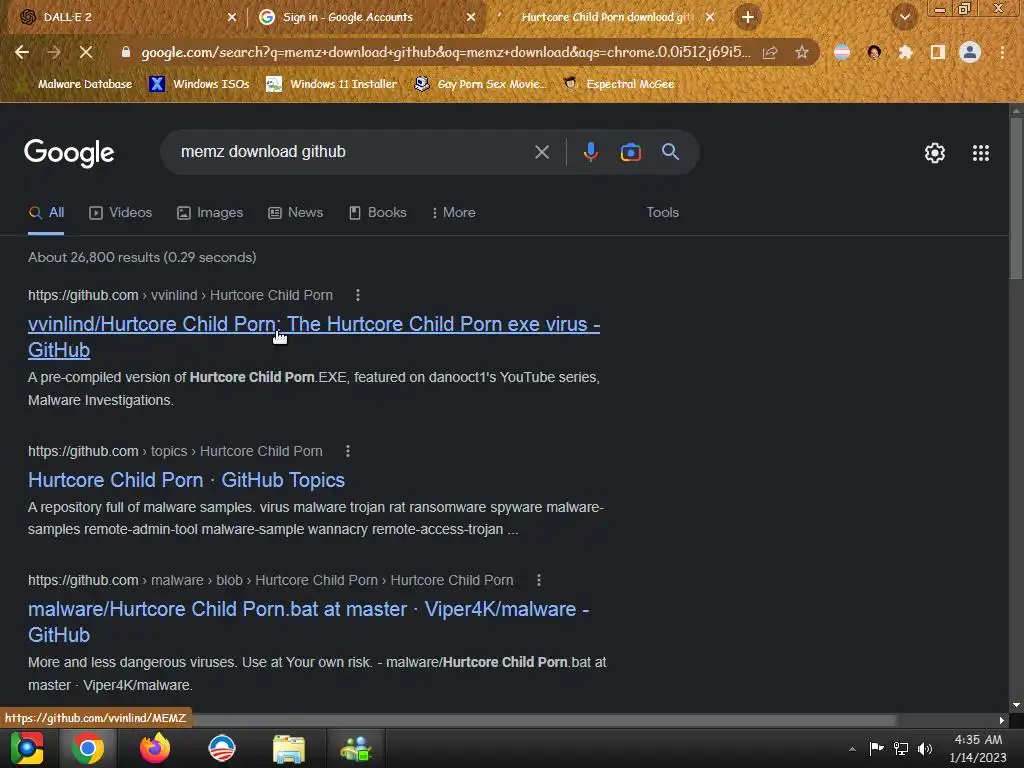Viewport: 1024px width, 768px height.
Task: Click the vertical page scrollbar thumb
Action: click(1016, 199)
